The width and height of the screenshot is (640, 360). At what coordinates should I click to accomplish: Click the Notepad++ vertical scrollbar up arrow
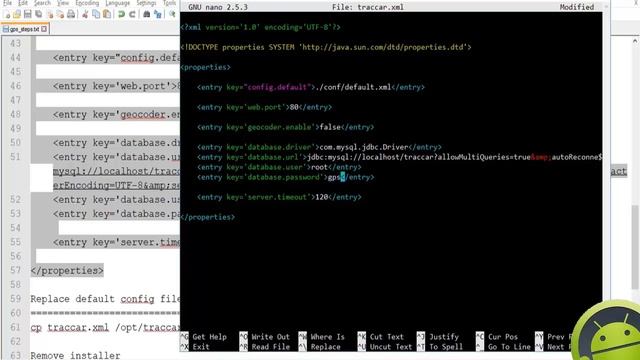click(x=635, y=41)
